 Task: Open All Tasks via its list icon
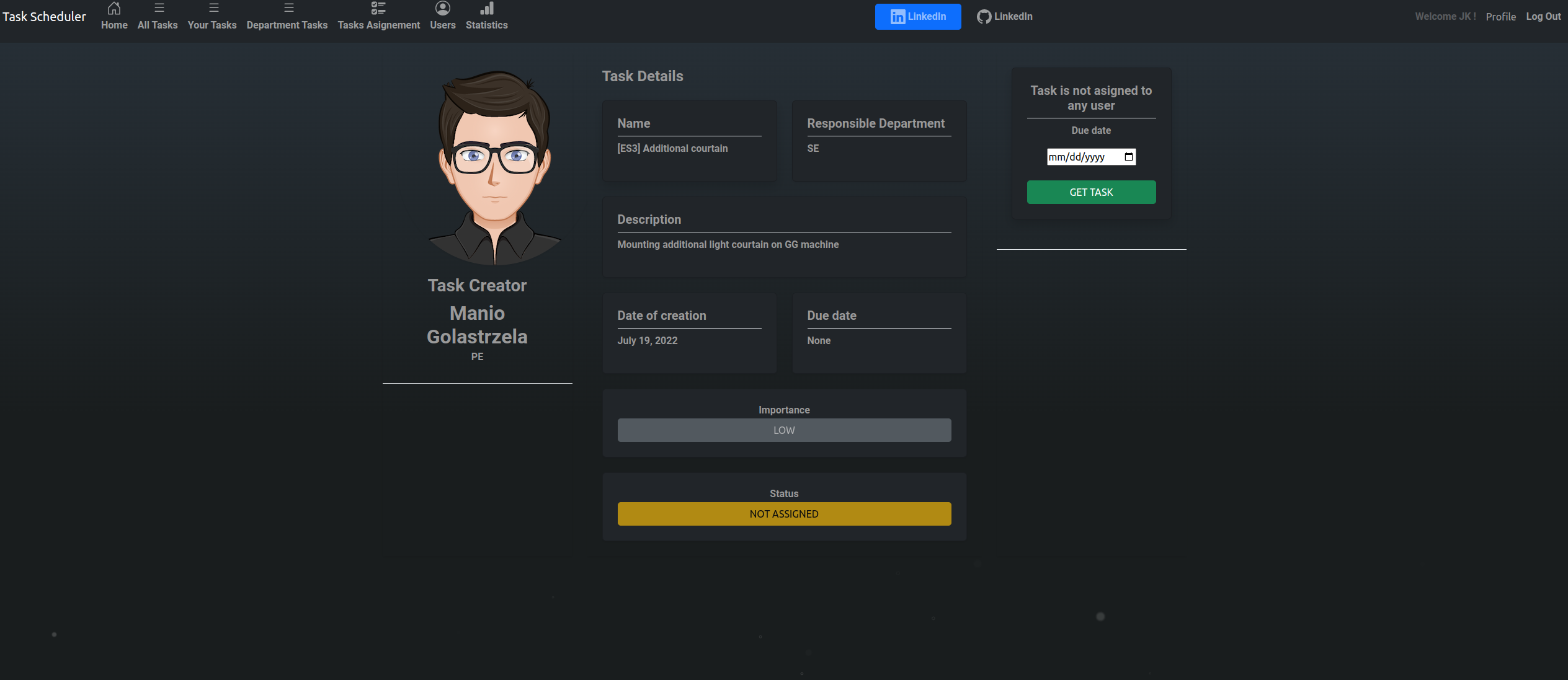point(158,7)
